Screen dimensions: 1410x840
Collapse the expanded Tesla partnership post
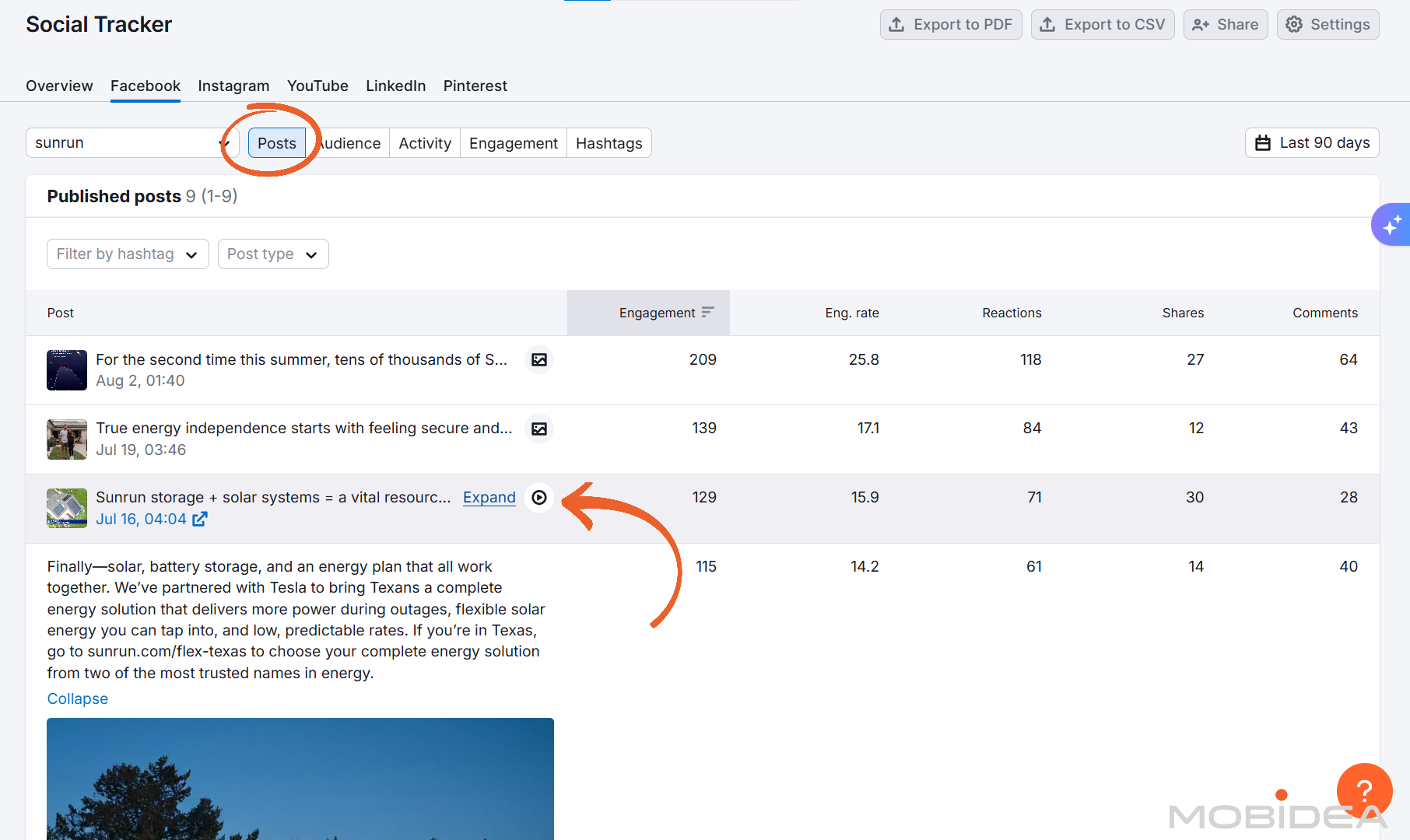click(77, 698)
